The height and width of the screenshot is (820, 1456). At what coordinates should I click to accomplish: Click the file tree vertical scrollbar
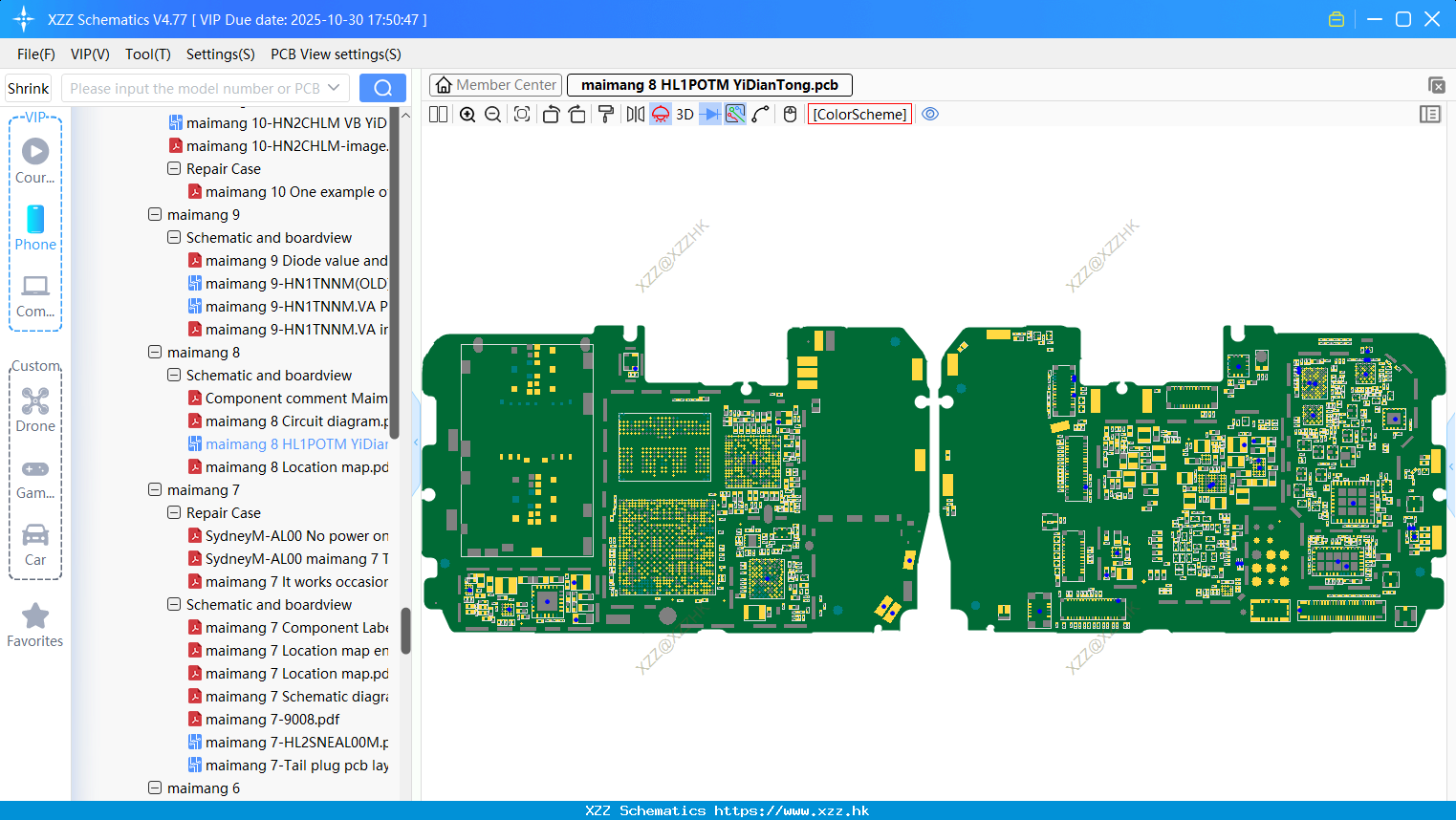click(x=405, y=631)
